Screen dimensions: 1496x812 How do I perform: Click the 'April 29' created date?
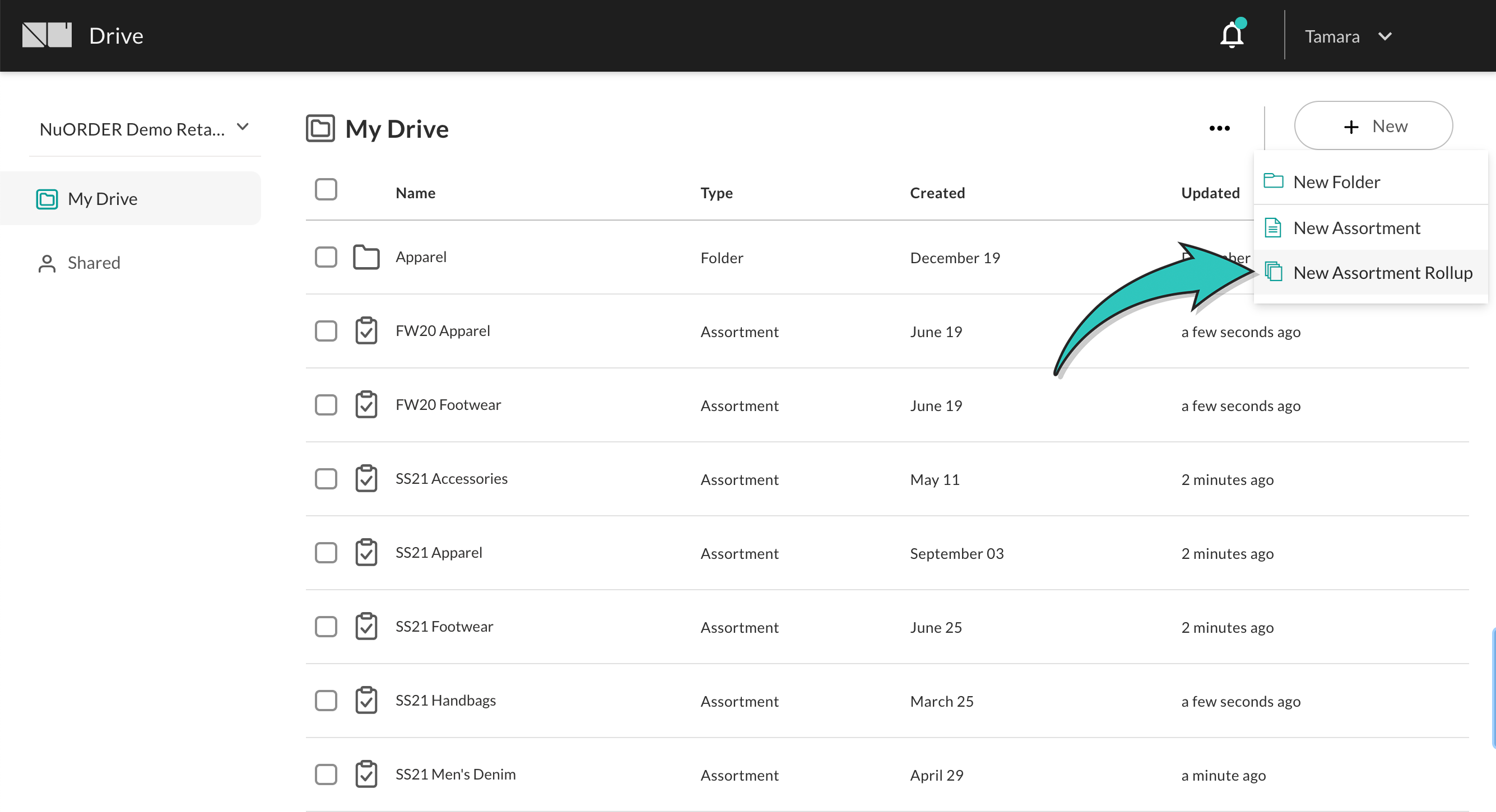pyautogui.click(x=936, y=775)
